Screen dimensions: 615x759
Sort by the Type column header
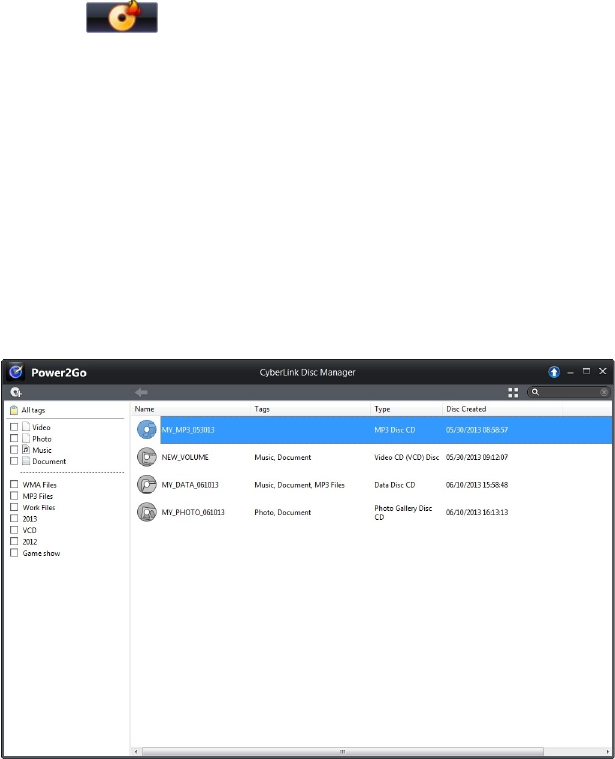pos(406,409)
